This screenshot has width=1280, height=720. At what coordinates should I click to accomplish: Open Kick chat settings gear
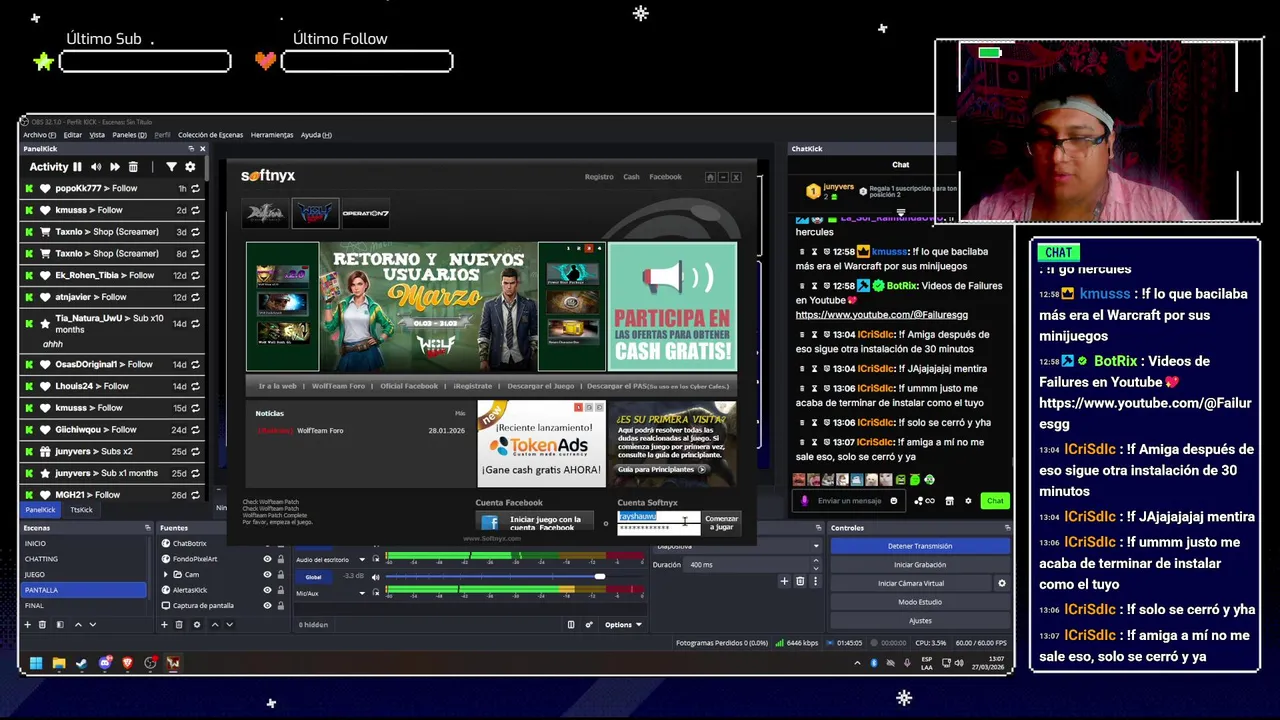pos(968,500)
